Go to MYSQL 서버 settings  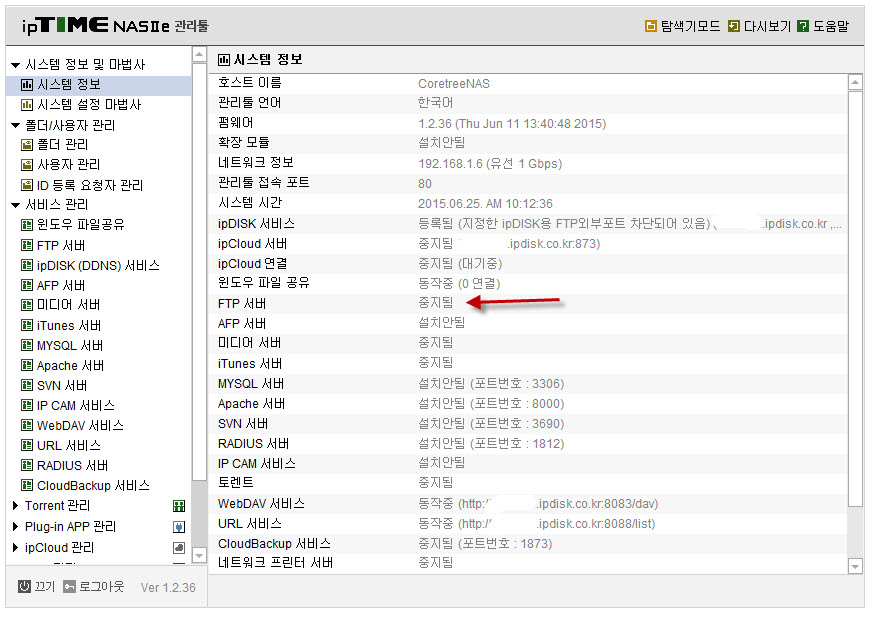(x=70, y=346)
